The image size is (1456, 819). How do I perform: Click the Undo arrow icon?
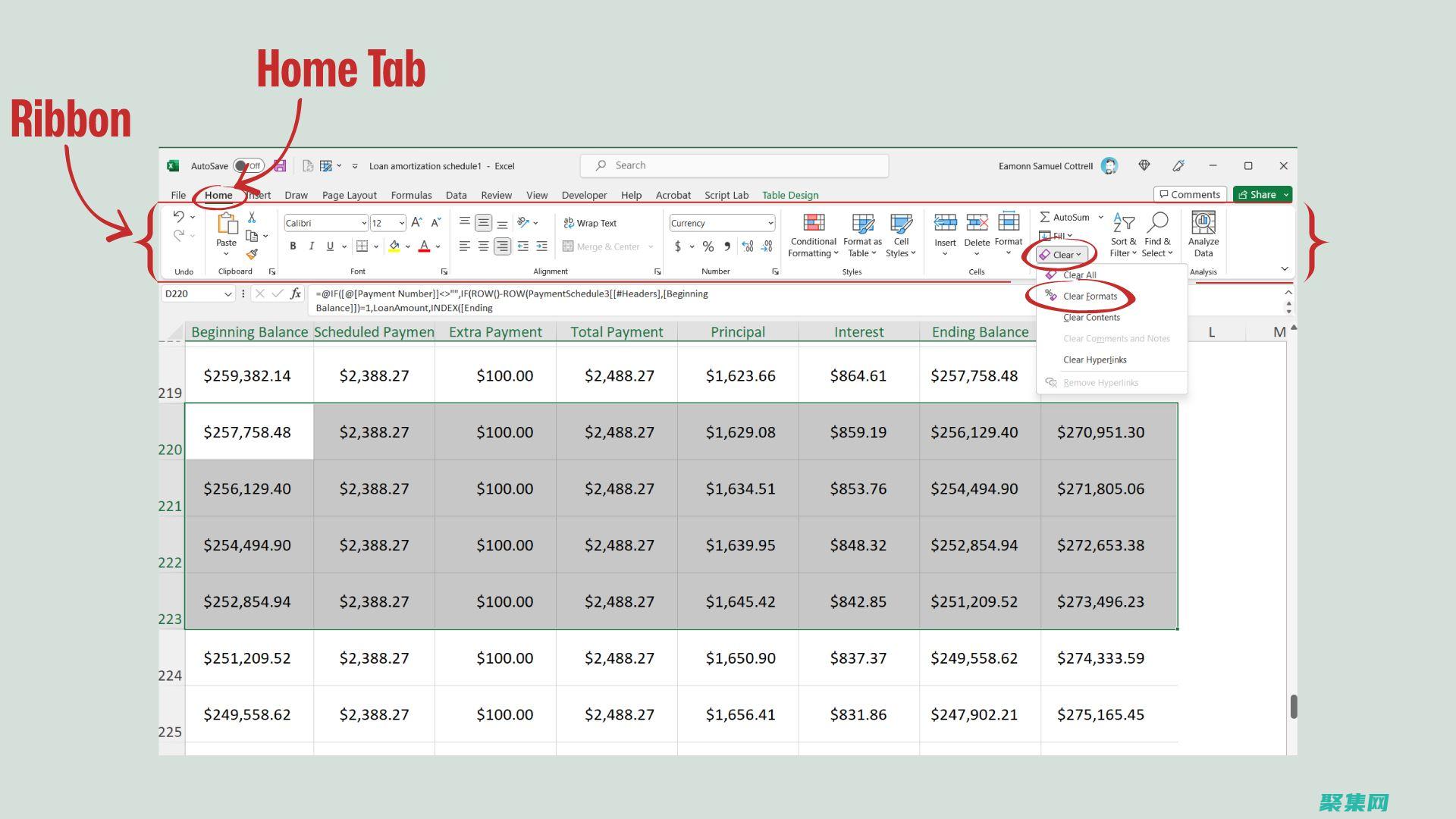[179, 217]
